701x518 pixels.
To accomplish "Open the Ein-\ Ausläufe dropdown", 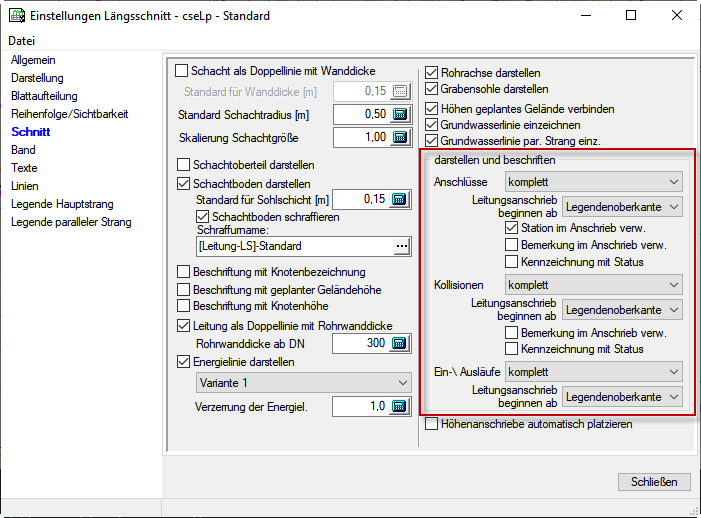I will coord(594,371).
